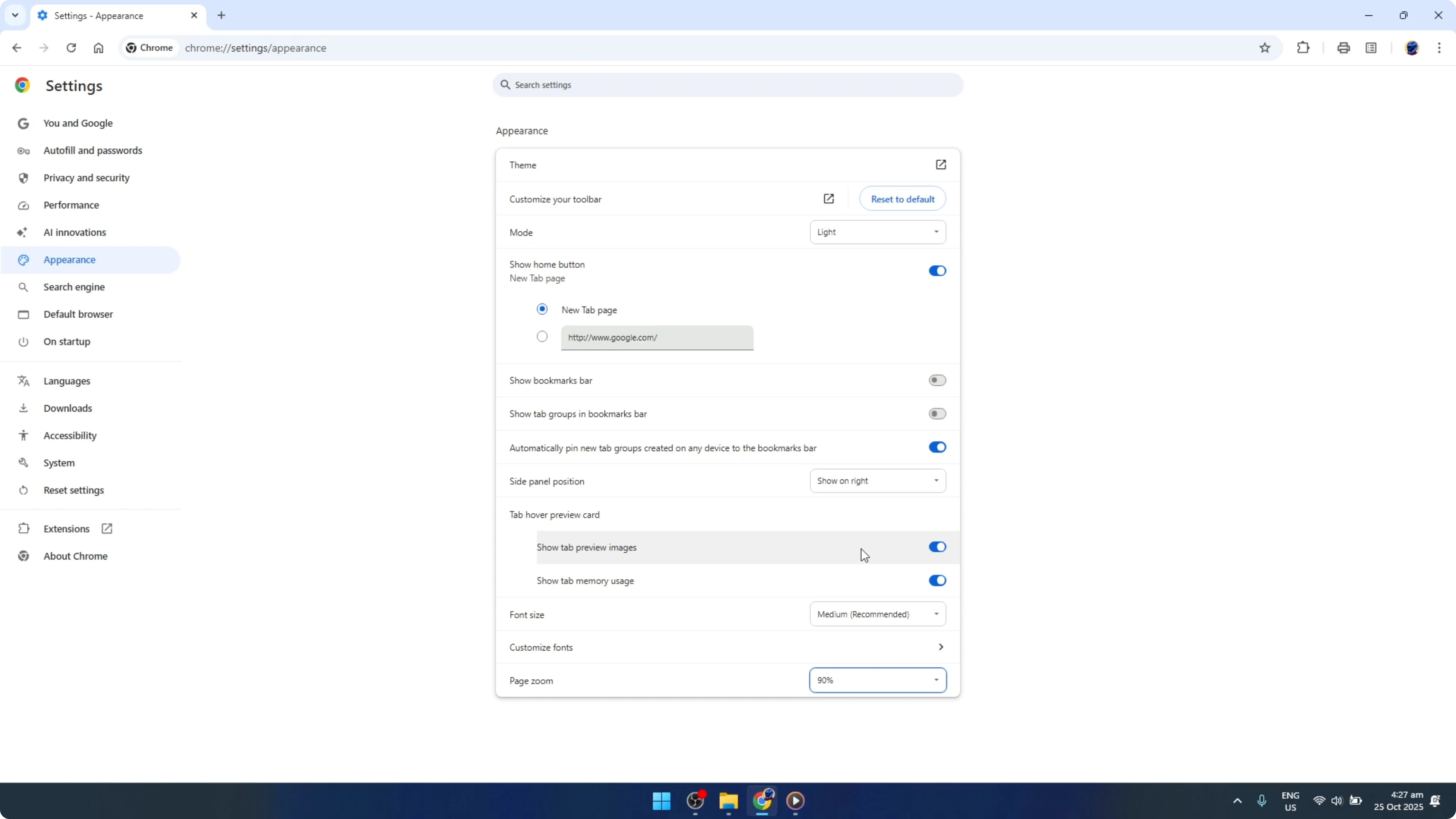The image size is (1456, 819).
Task: Open the About Chrome section
Action: click(x=76, y=555)
